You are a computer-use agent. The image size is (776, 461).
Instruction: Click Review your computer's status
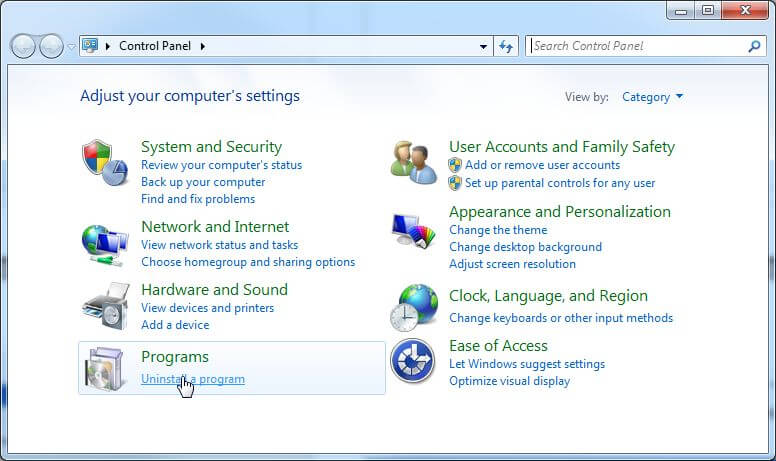pos(221,165)
